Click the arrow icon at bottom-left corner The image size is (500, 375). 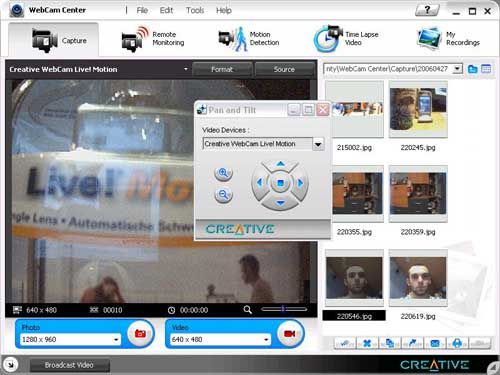[11, 365]
